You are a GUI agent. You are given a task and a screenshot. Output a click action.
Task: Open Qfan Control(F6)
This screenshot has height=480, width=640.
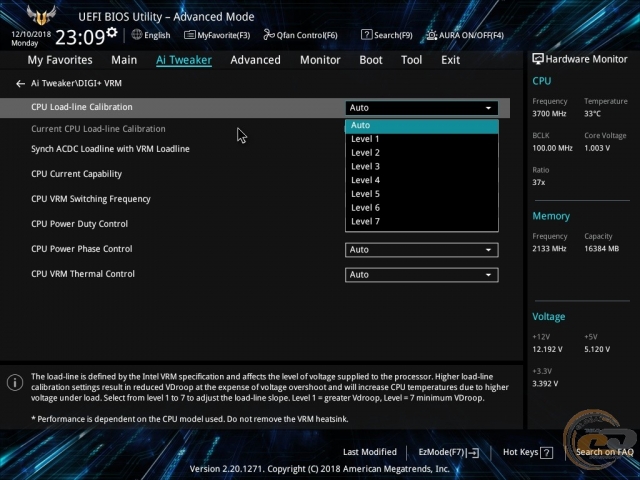300,35
